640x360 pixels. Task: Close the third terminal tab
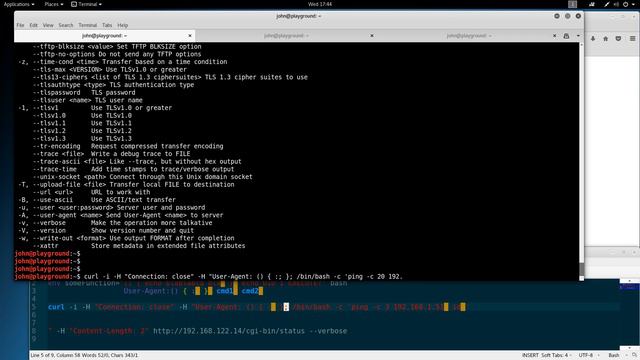click(x=554, y=36)
